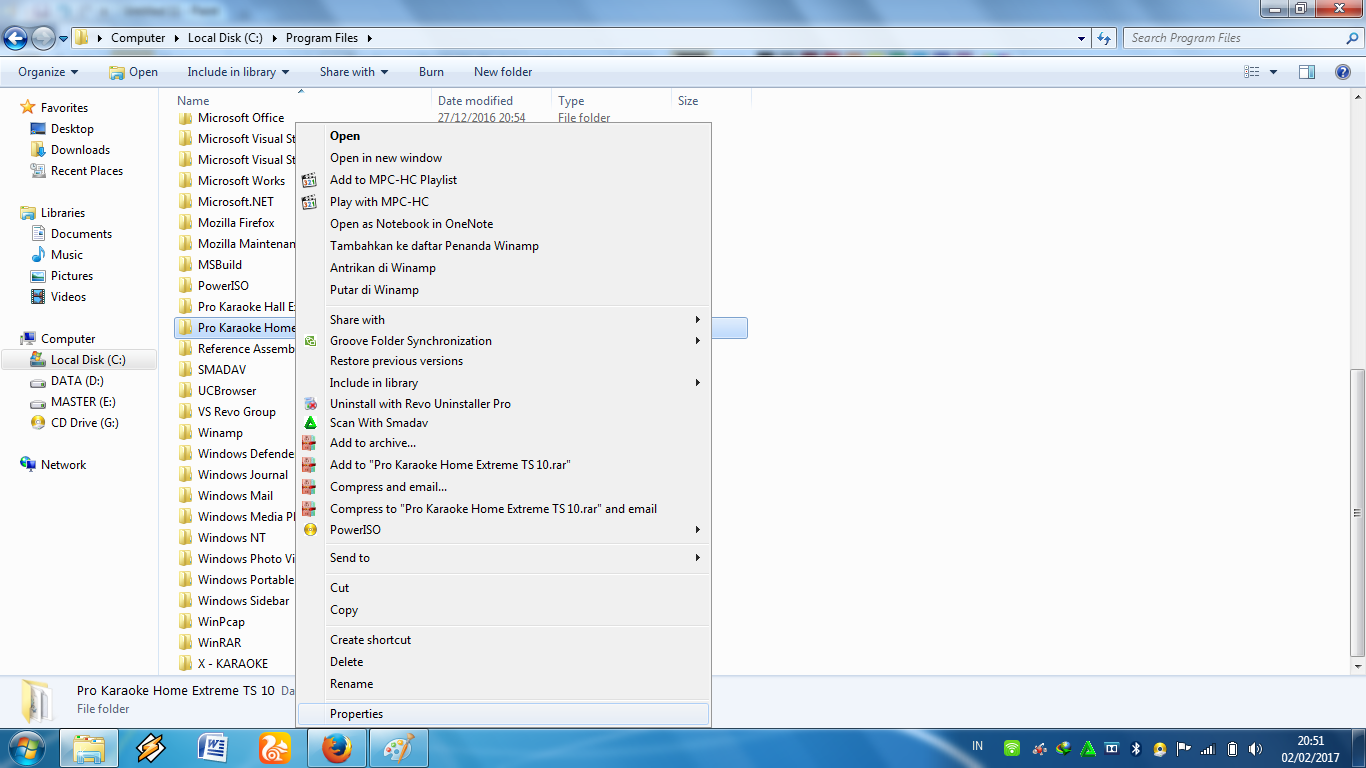Click the Burn toolbar button
The width and height of the screenshot is (1366, 768).
[x=431, y=72]
